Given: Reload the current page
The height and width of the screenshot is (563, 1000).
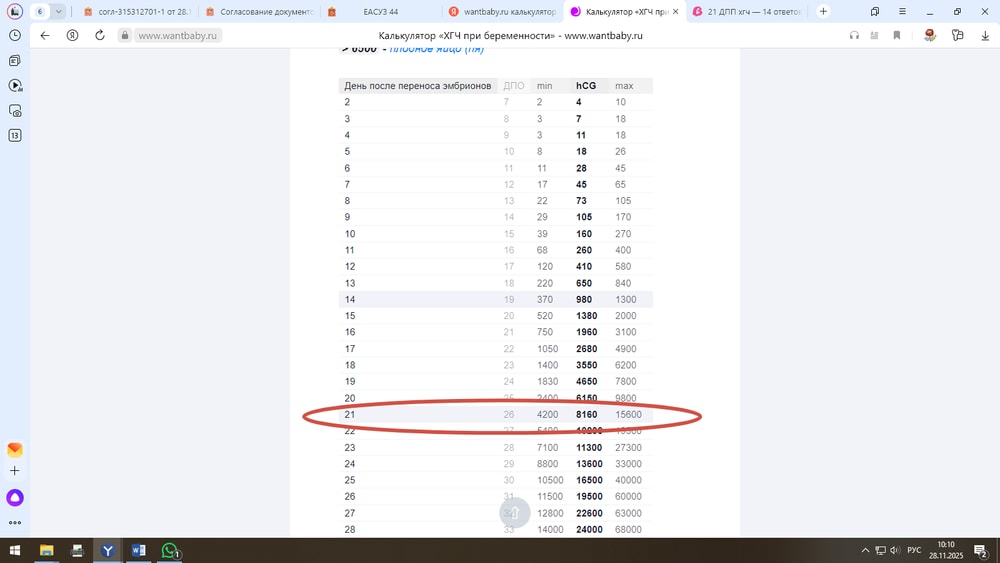Looking at the screenshot, I should 100,35.
